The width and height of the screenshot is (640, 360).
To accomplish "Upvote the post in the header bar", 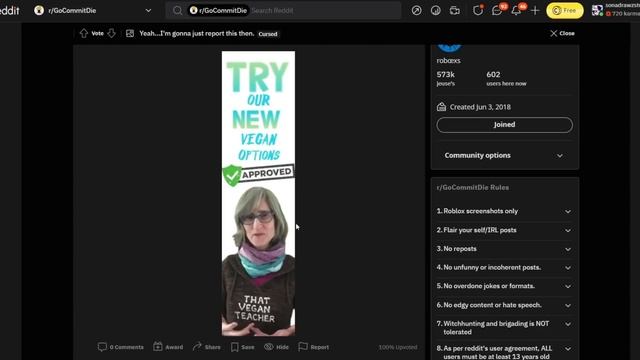I will (84, 33).
